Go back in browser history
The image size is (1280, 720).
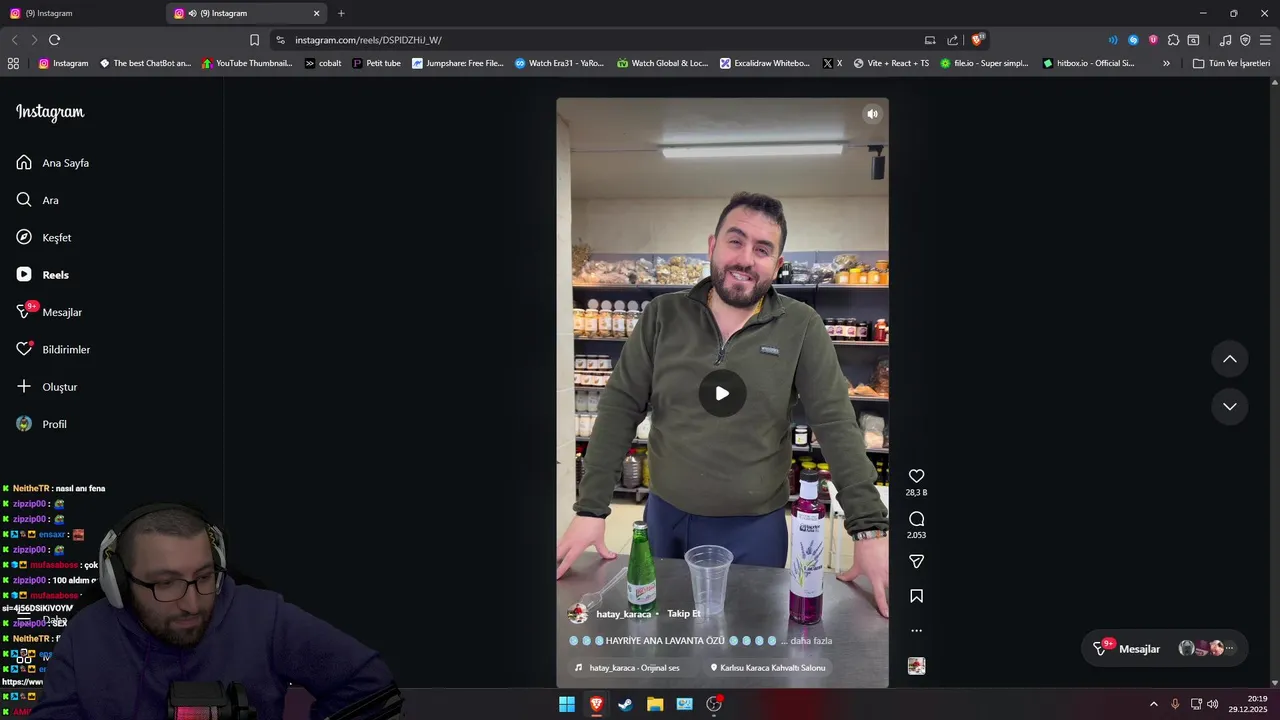pyautogui.click(x=14, y=40)
